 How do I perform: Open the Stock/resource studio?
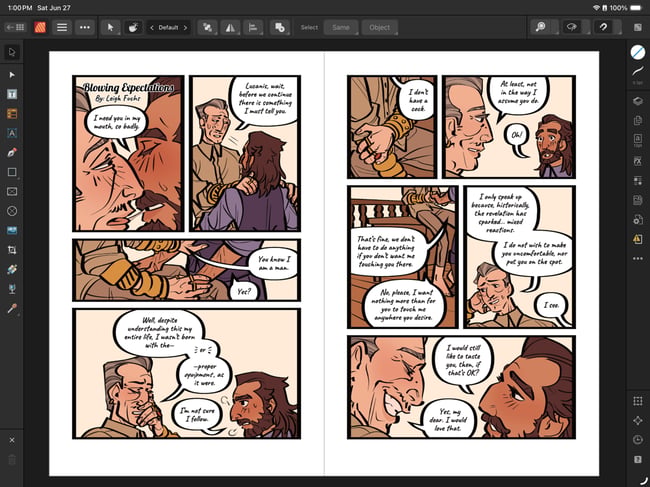638,220
